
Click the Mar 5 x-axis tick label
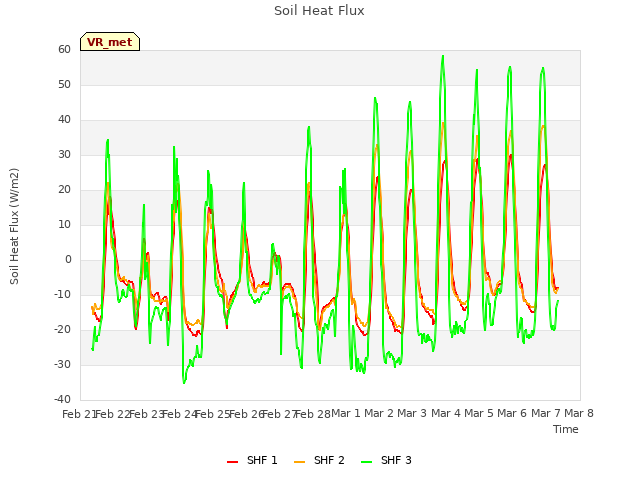479,413
